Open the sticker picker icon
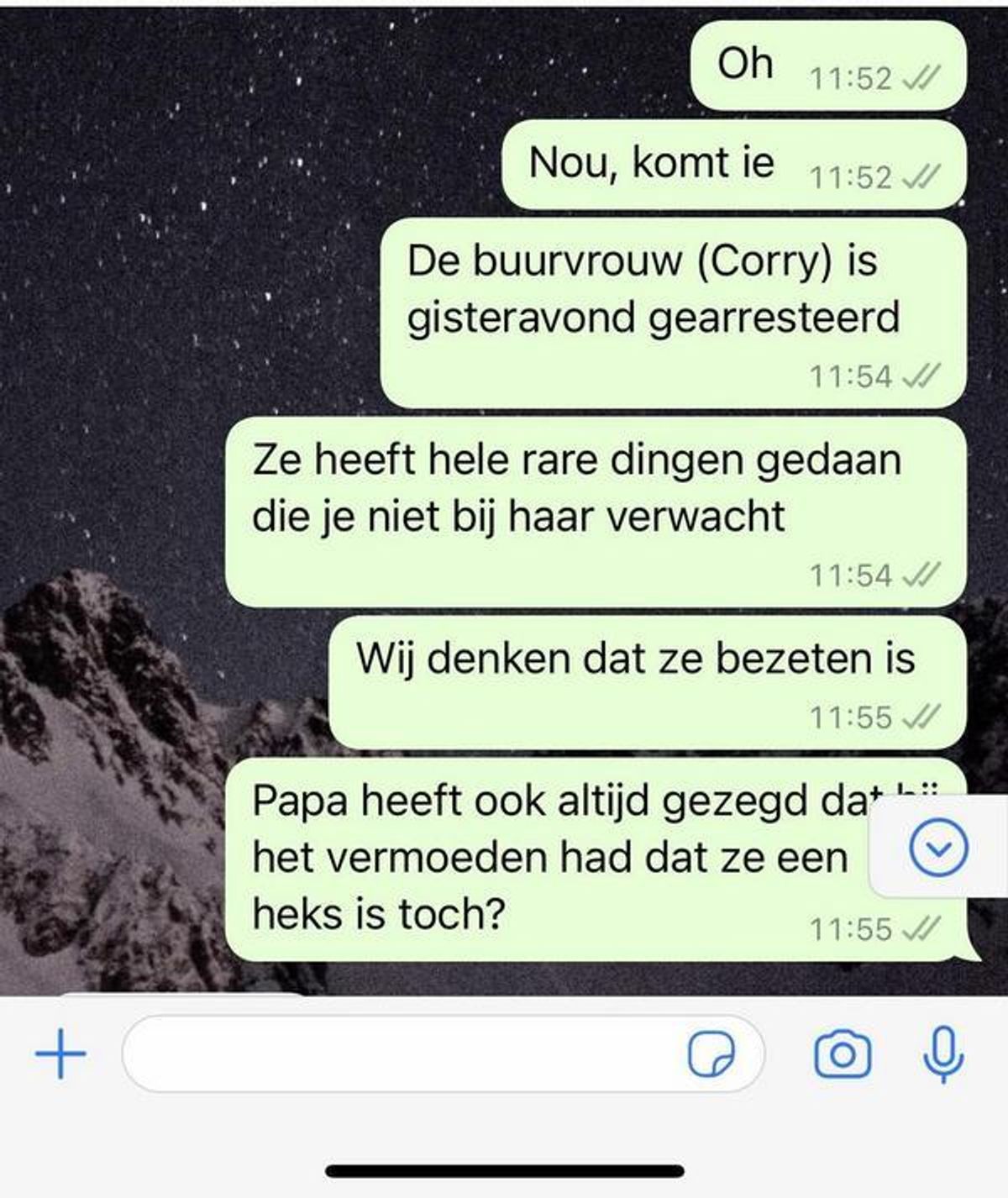 (x=711, y=1054)
